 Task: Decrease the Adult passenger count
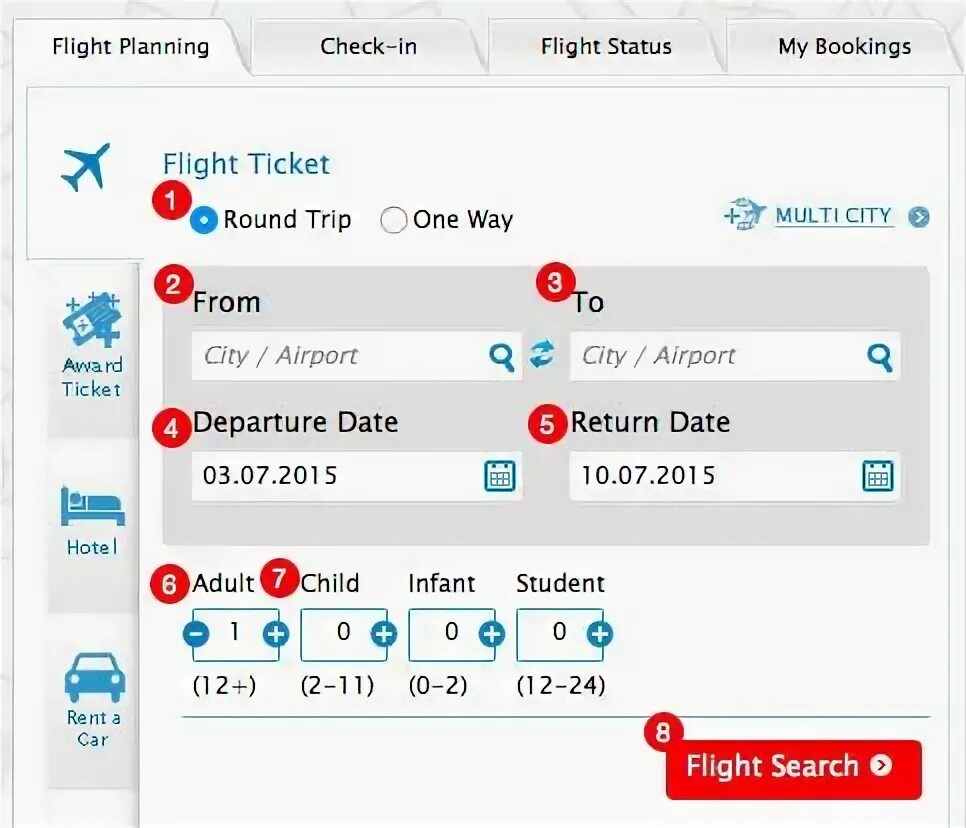197,635
